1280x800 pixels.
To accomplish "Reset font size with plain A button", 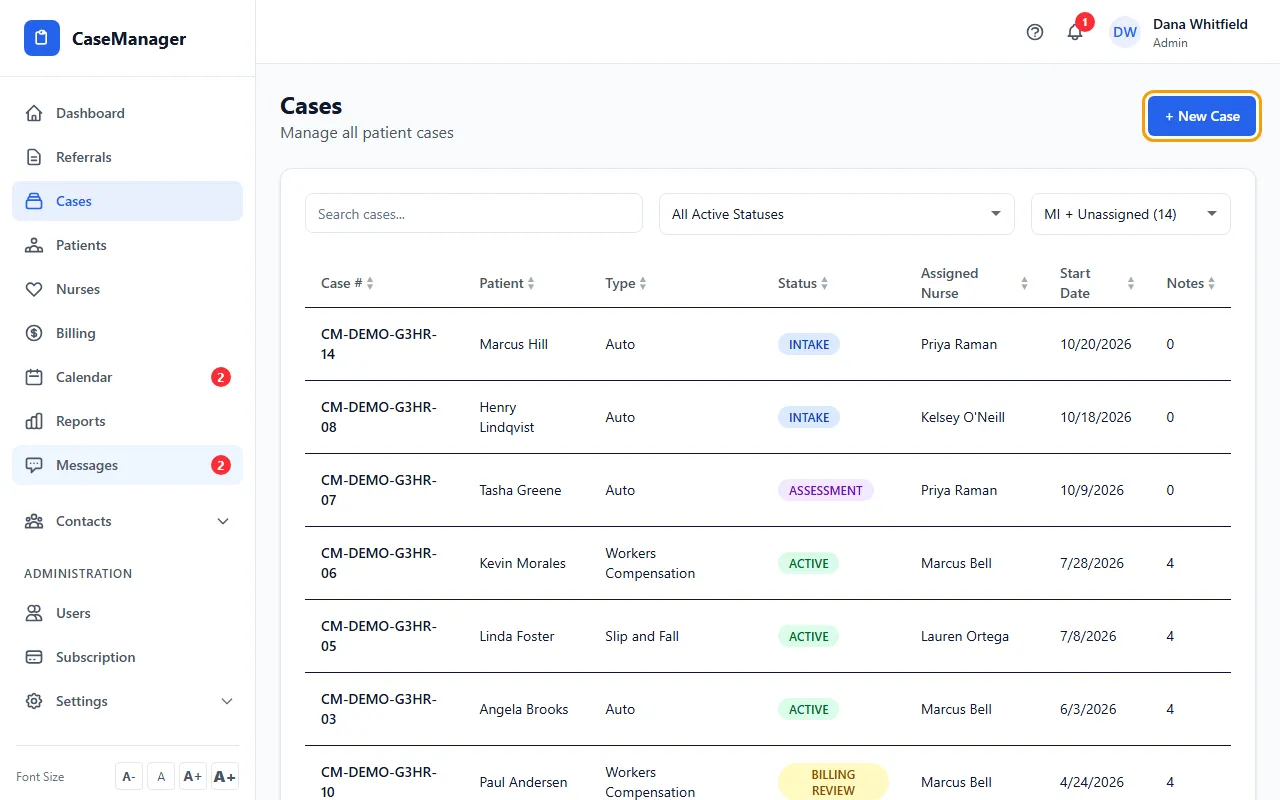I will pyautogui.click(x=161, y=777).
